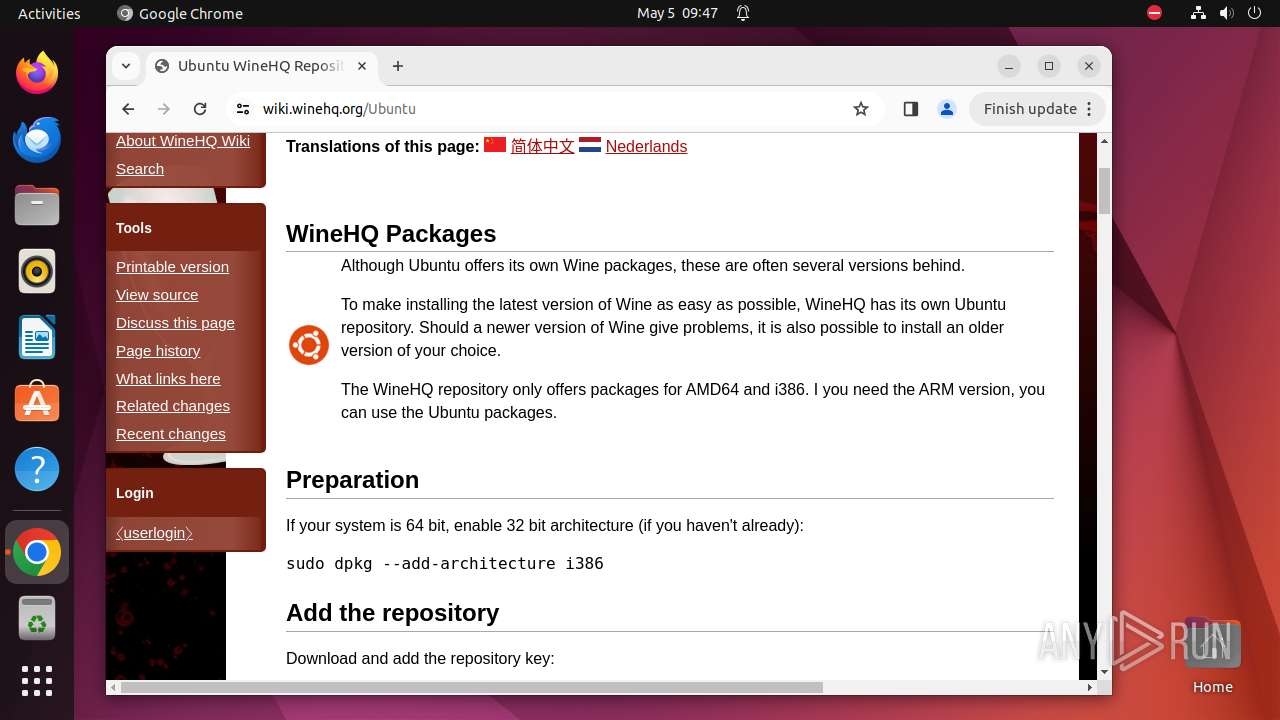Screen dimensions: 1280x720
Task: Open the Related changes link
Action: [173, 406]
